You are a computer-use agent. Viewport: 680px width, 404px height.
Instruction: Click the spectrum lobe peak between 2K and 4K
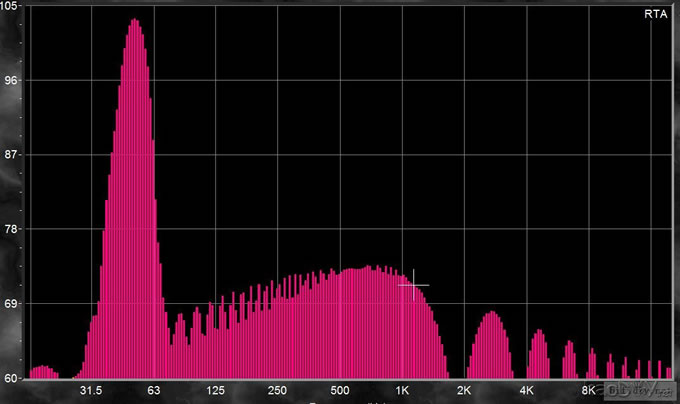coord(490,314)
